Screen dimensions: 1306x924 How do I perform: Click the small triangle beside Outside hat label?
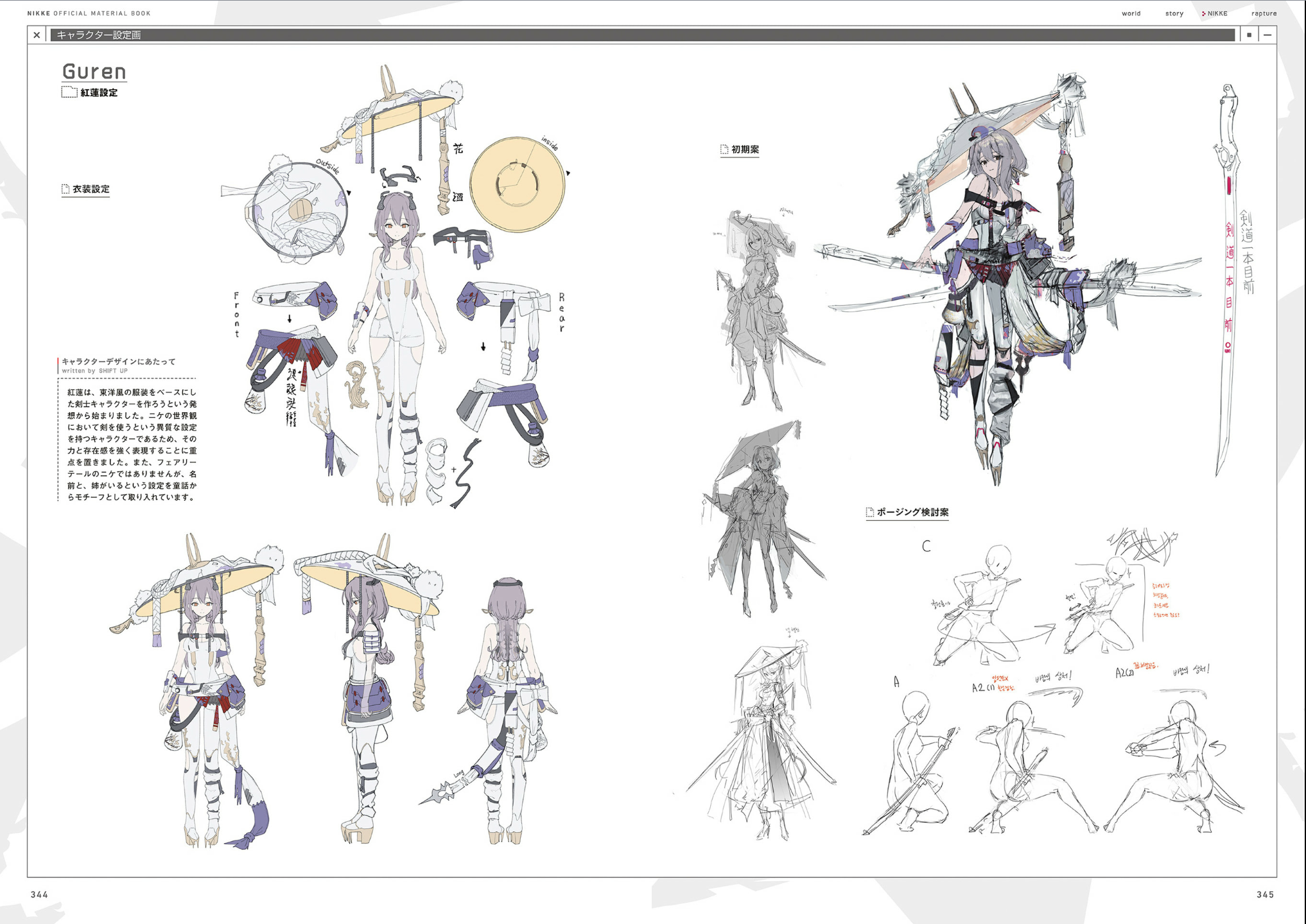349,193
